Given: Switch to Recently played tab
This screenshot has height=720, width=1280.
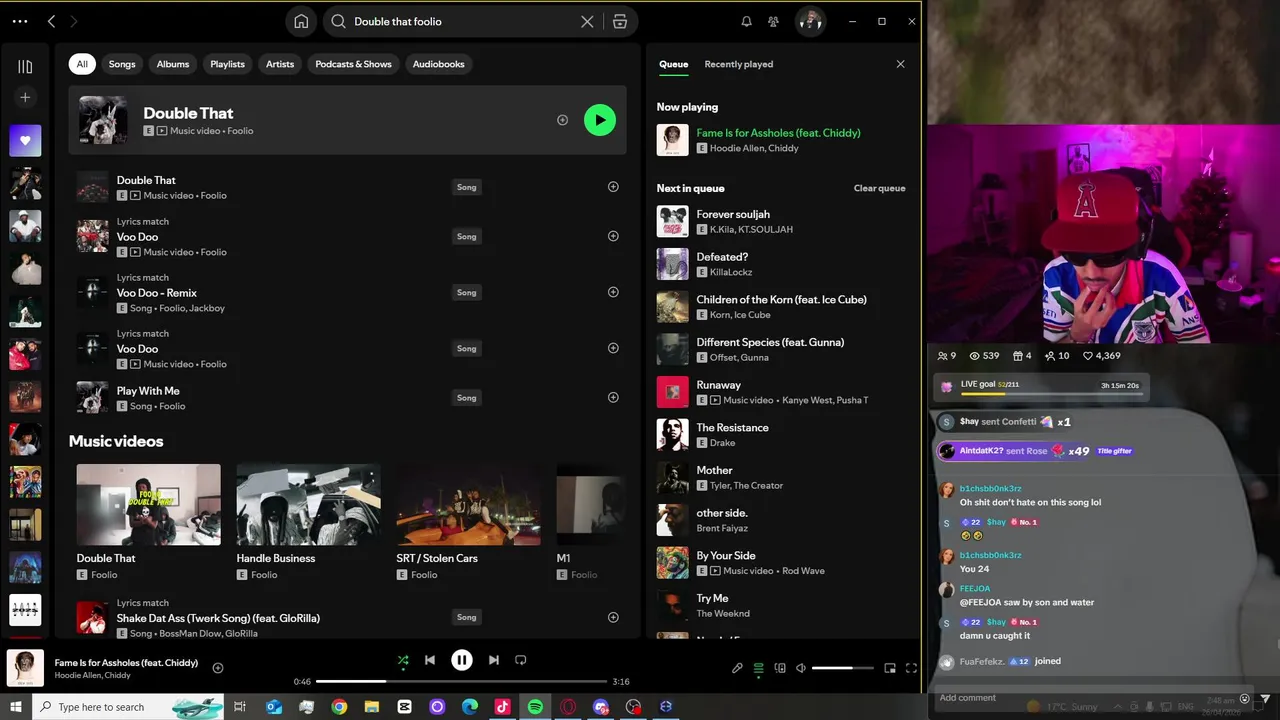Looking at the screenshot, I should pyautogui.click(x=739, y=64).
